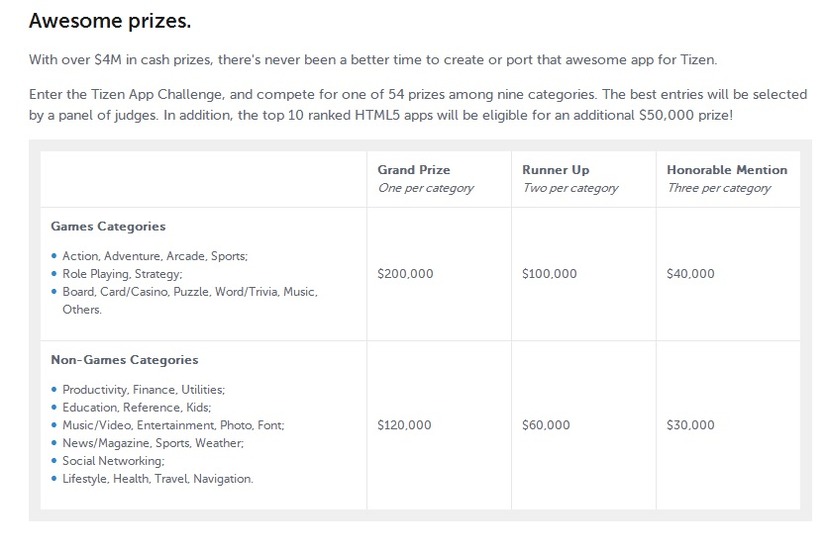The width and height of the screenshot is (826, 552).
Task: Click the Non-Games Categories row title
Action: click(124, 360)
